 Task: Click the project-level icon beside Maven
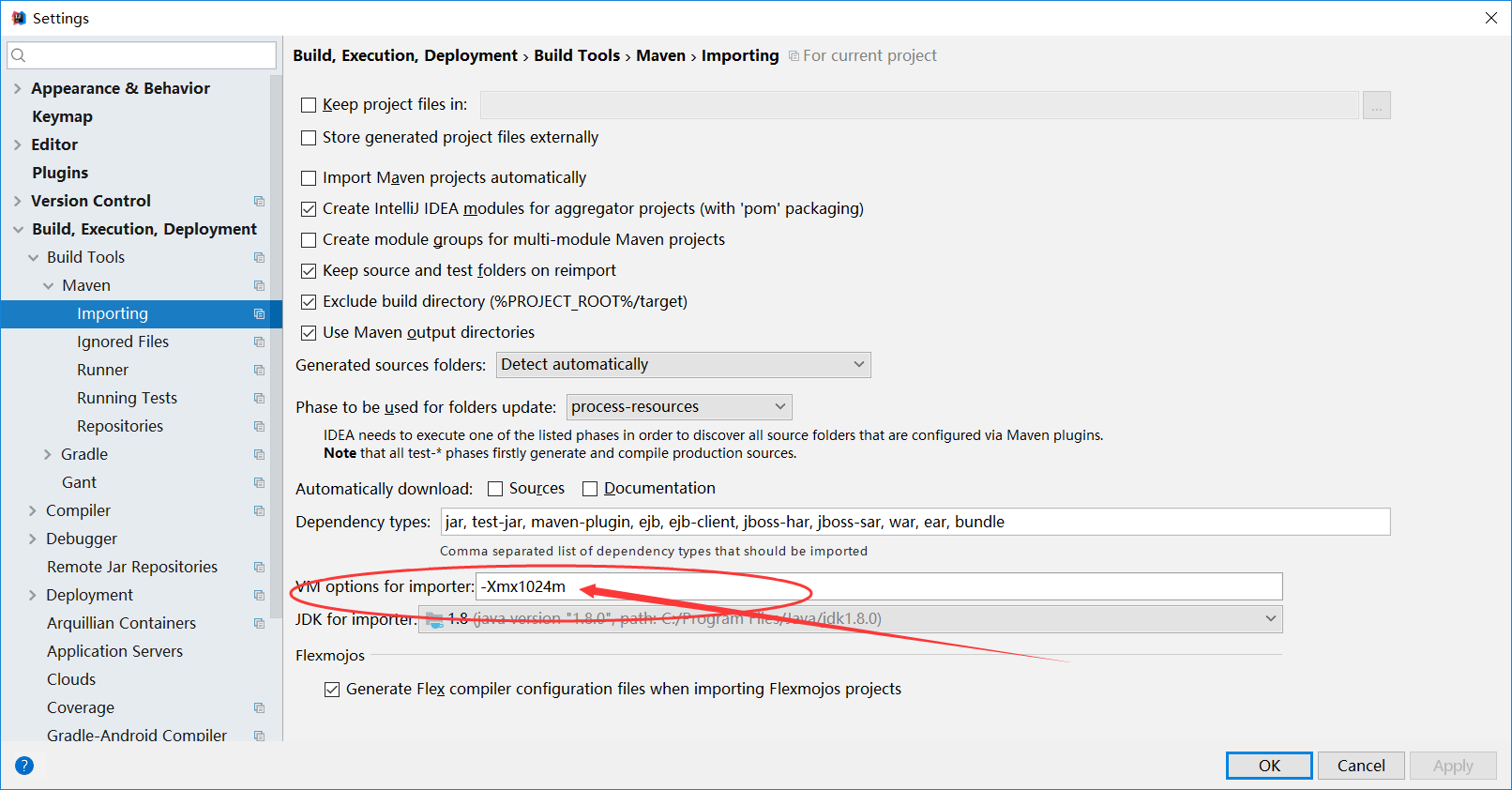[x=259, y=285]
